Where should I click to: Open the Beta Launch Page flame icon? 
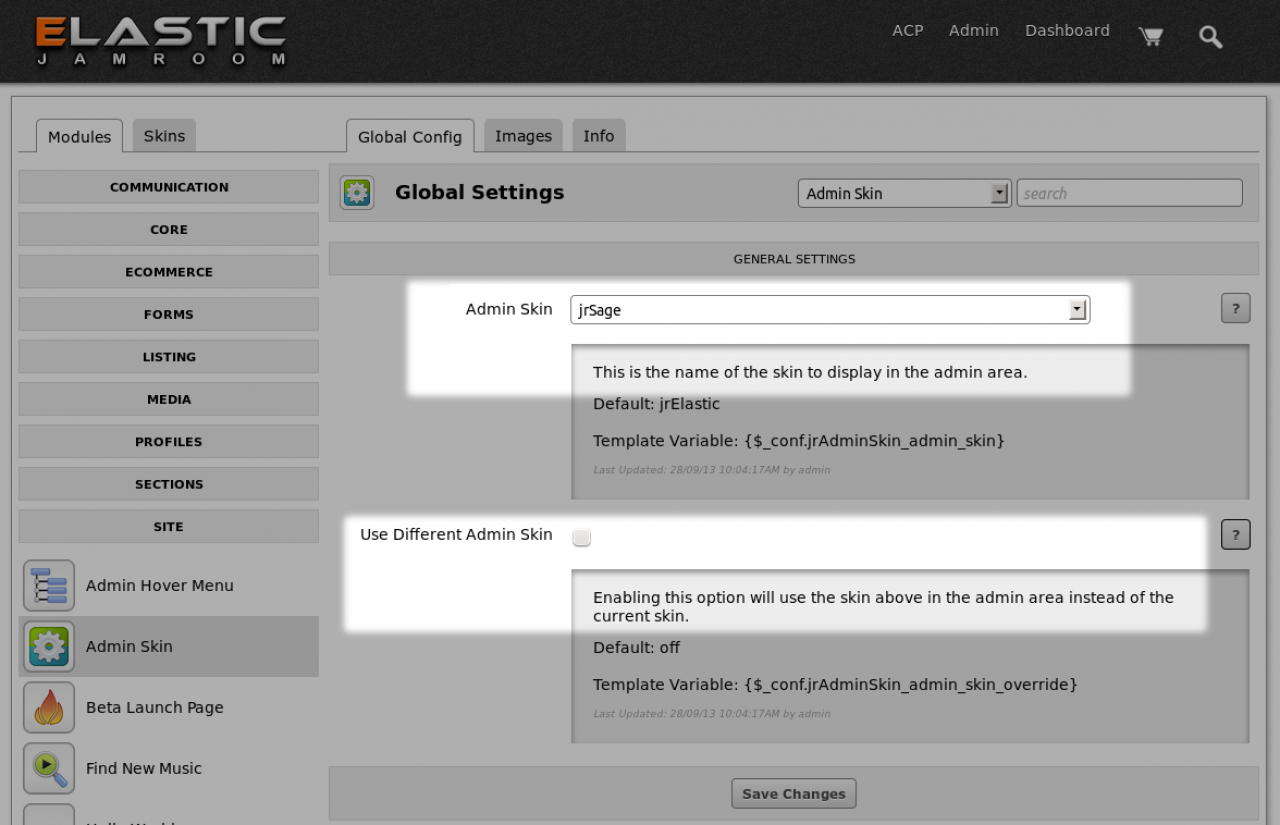(48, 708)
